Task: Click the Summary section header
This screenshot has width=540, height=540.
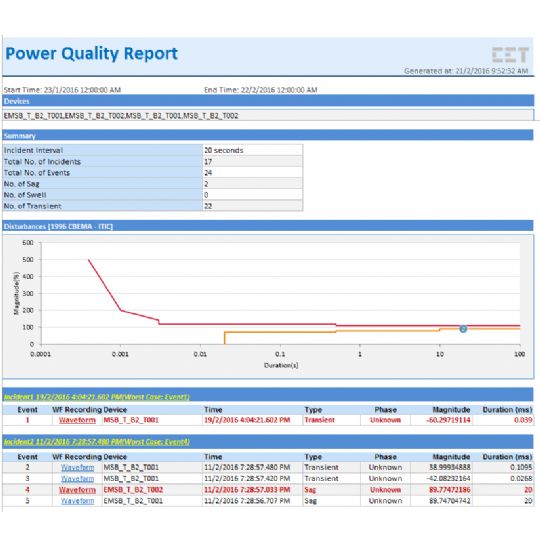Action: [268, 135]
